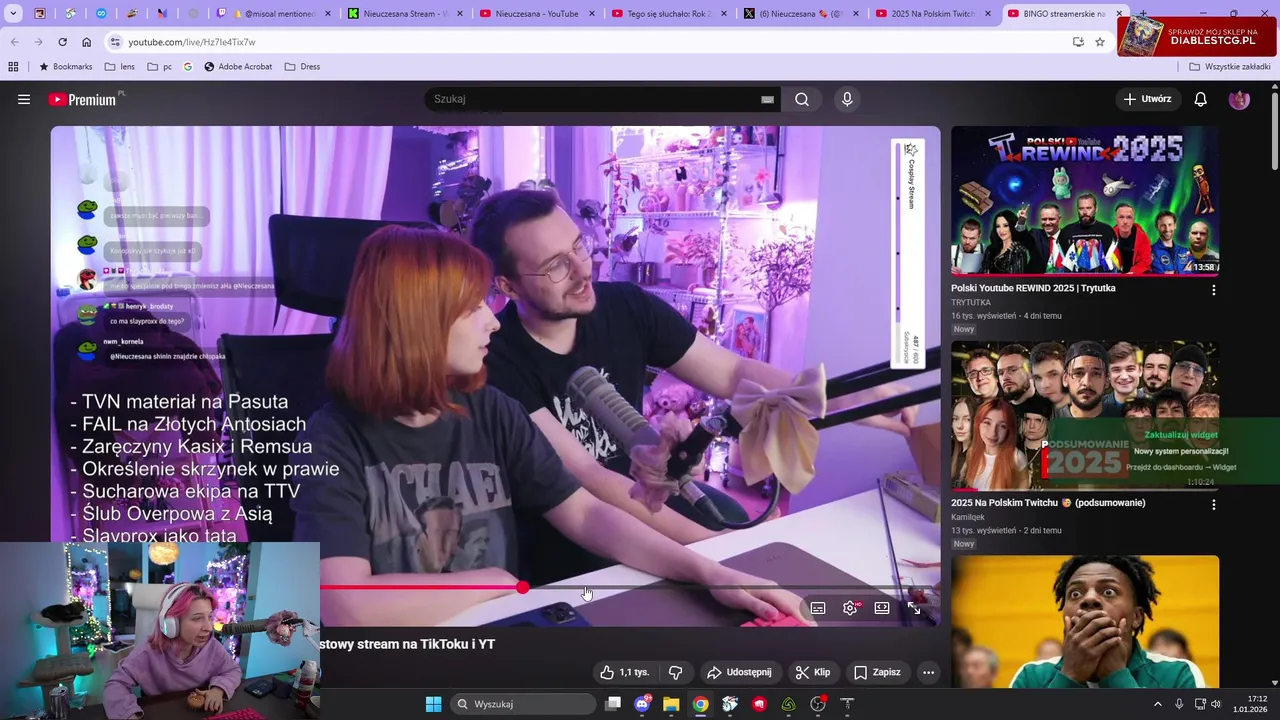The image size is (1280, 720).
Task: Open the TRYTUTKA channel link
Action: pyautogui.click(x=971, y=302)
